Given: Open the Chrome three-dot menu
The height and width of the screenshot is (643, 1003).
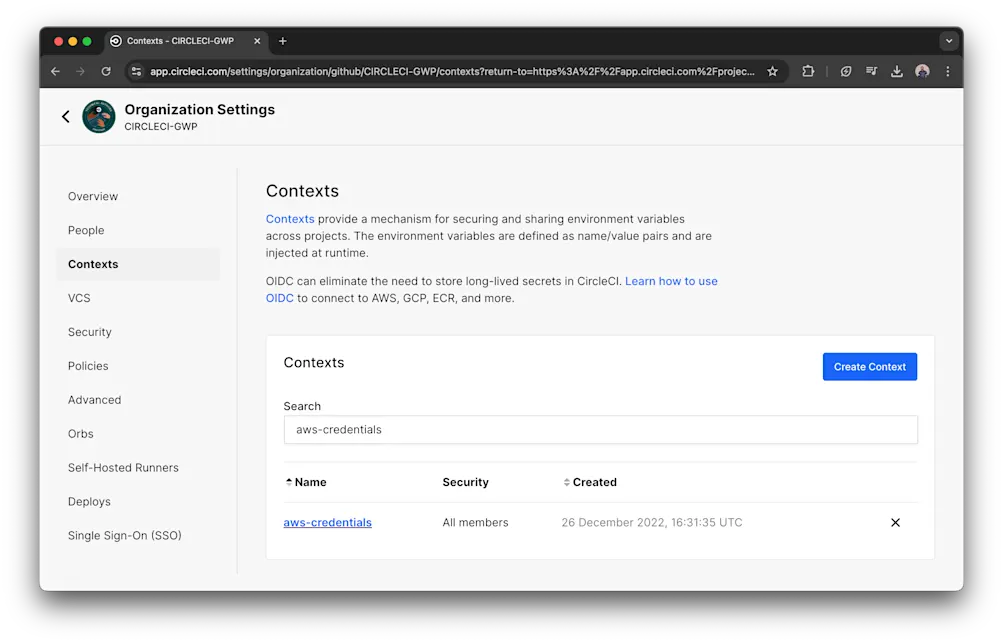Looking at the screenshot, I should (x=947, y=72).
